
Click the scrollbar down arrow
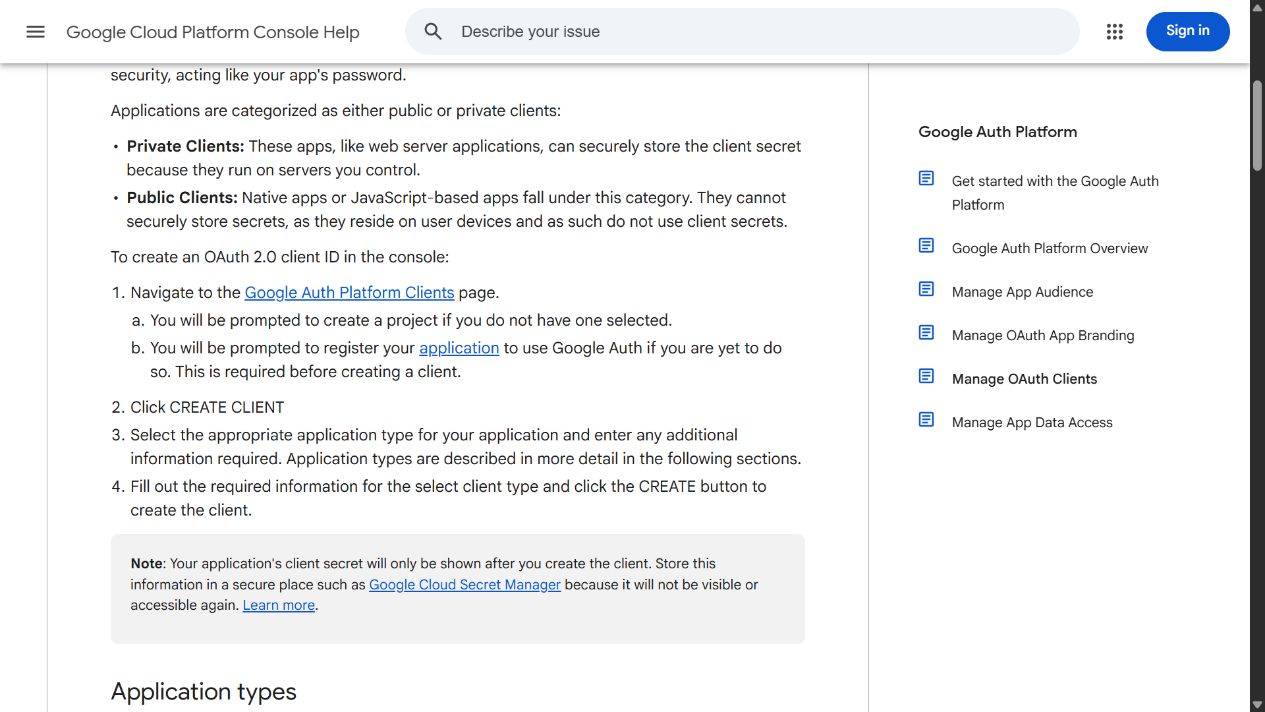pos(1257,705)
